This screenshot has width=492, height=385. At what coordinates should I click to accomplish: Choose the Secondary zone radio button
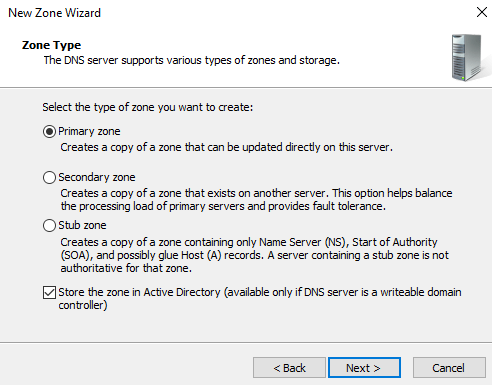(x=49, y=177)
